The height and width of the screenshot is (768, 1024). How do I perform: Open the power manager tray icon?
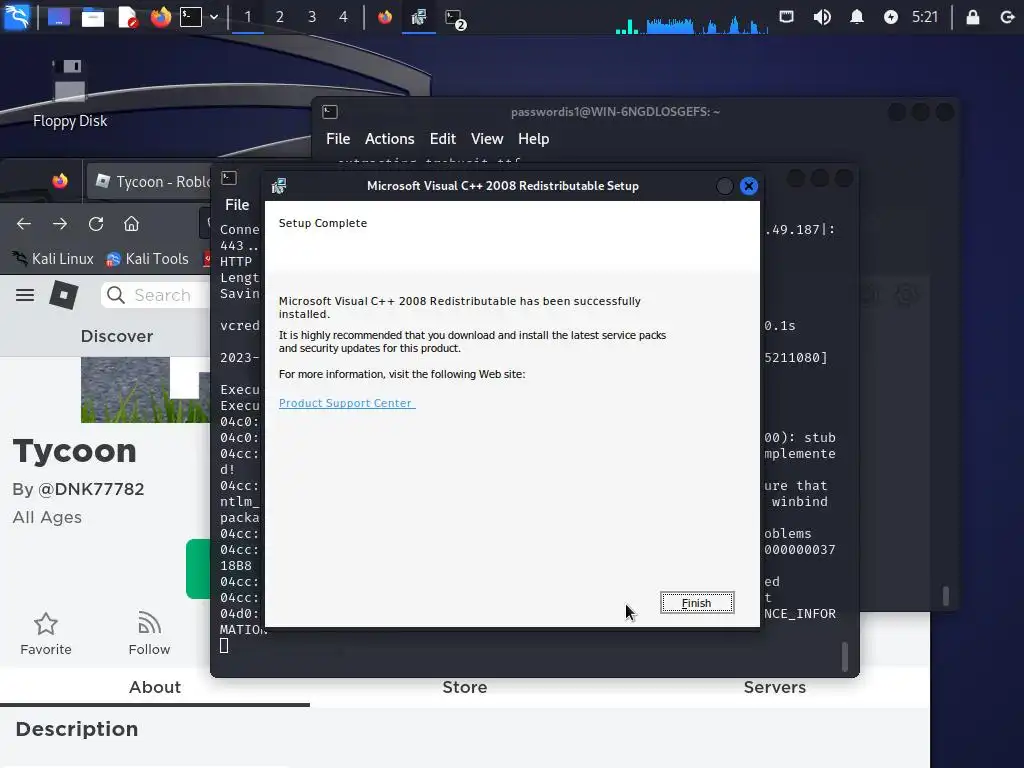point(891,17)
